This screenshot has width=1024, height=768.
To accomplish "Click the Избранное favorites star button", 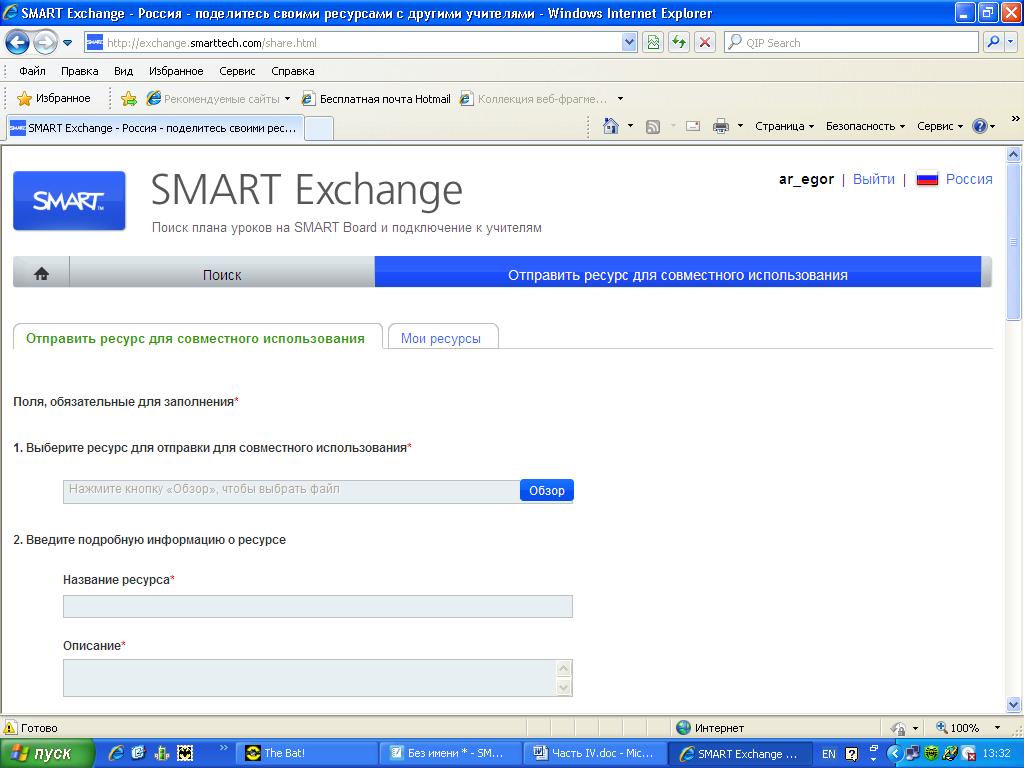I will pos(54,99).
